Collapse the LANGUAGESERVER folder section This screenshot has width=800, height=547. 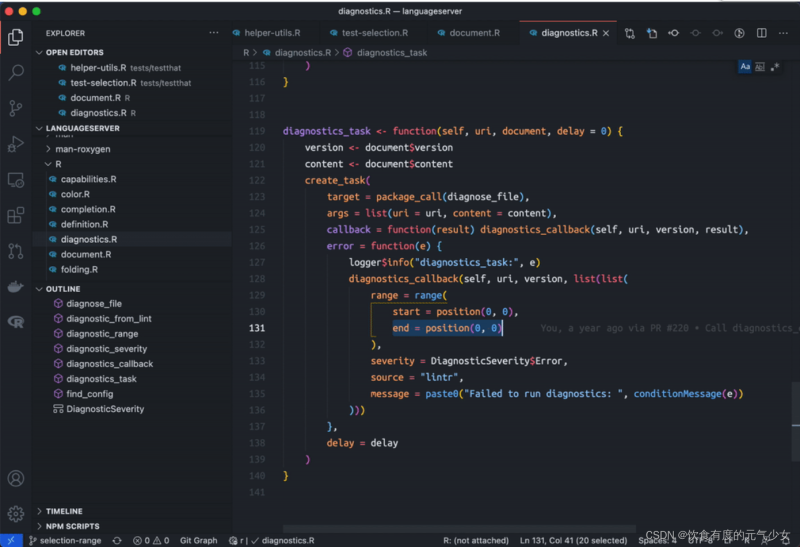39,128
